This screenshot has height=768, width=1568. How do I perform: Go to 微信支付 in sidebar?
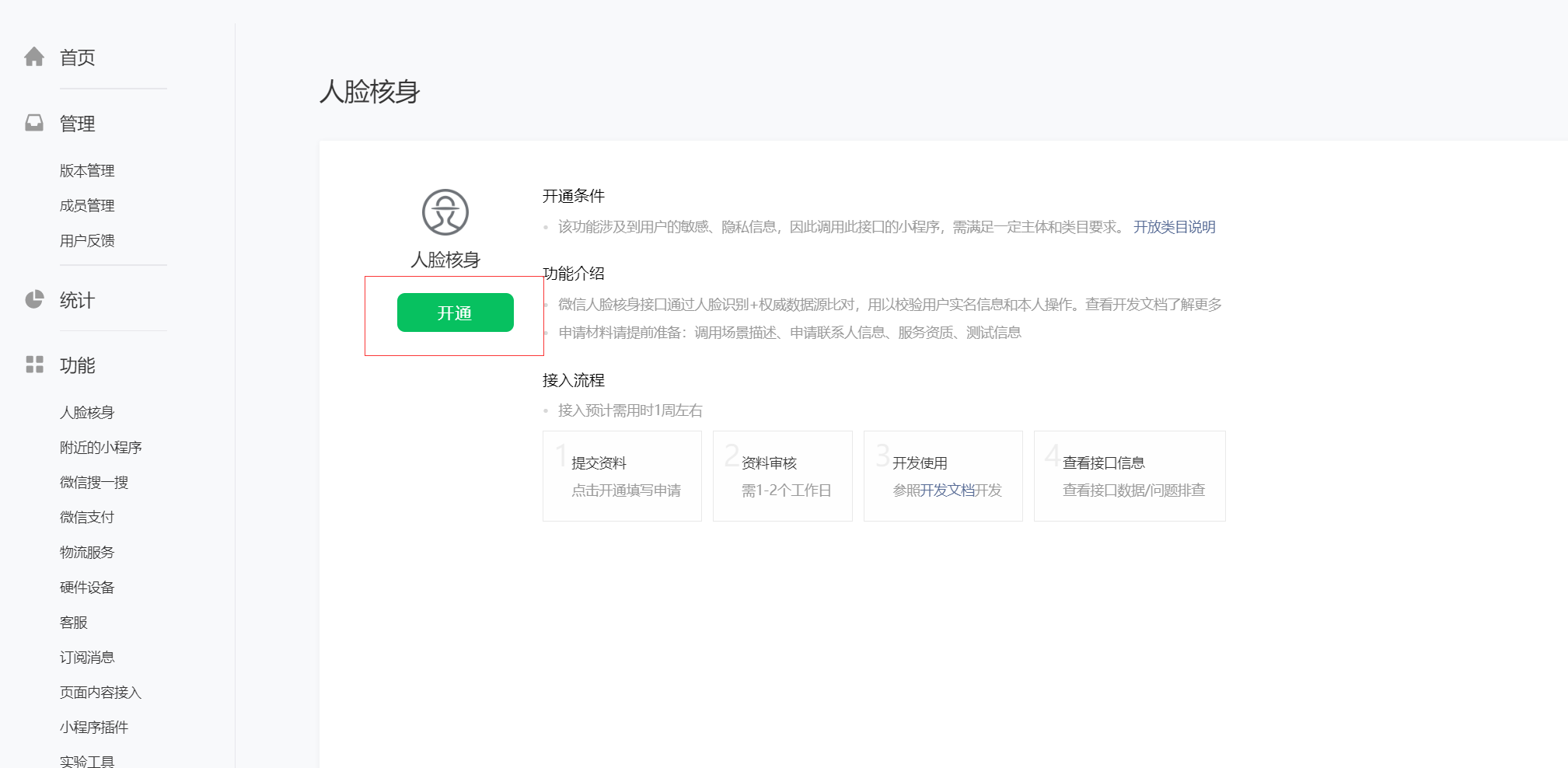click(x=87, y=517)
